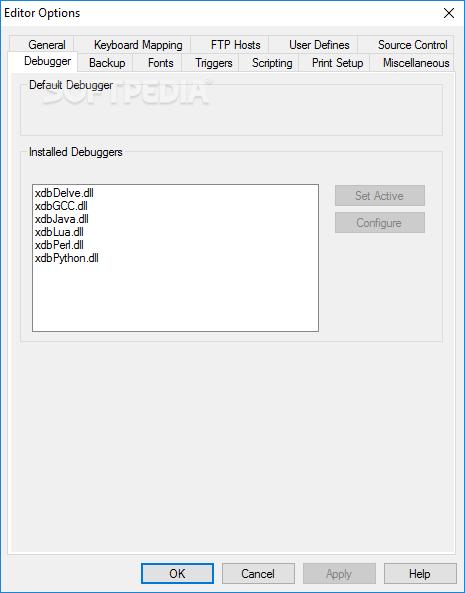Click the Configure button
This screenshot has width=465, height=593.
pos(380,223)
